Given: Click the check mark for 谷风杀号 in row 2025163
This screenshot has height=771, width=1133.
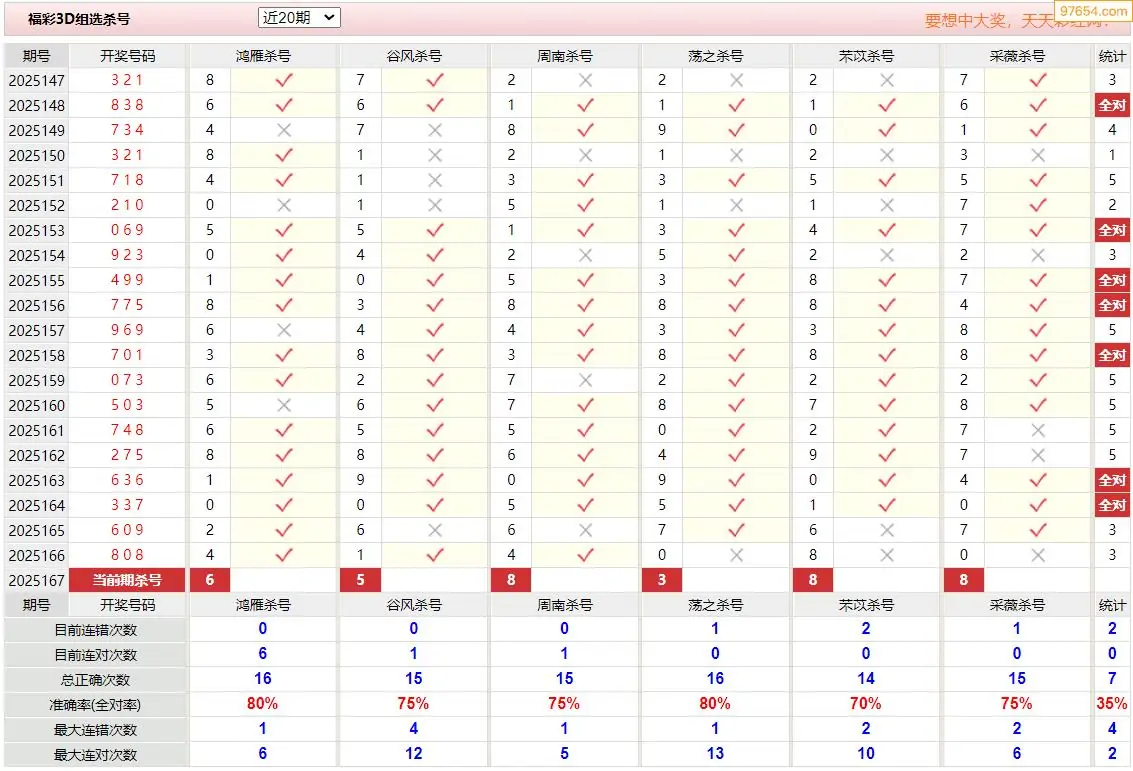Looking at the screenshot, I should click(435, 481).
